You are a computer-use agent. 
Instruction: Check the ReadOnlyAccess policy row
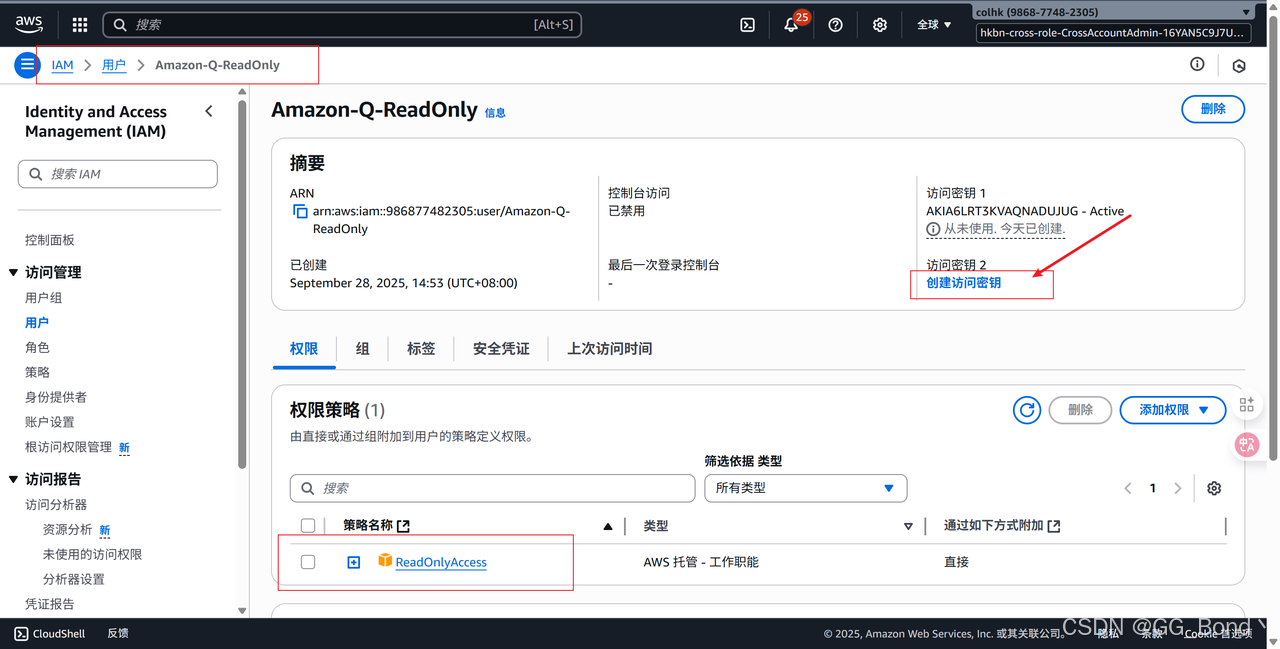308,562
